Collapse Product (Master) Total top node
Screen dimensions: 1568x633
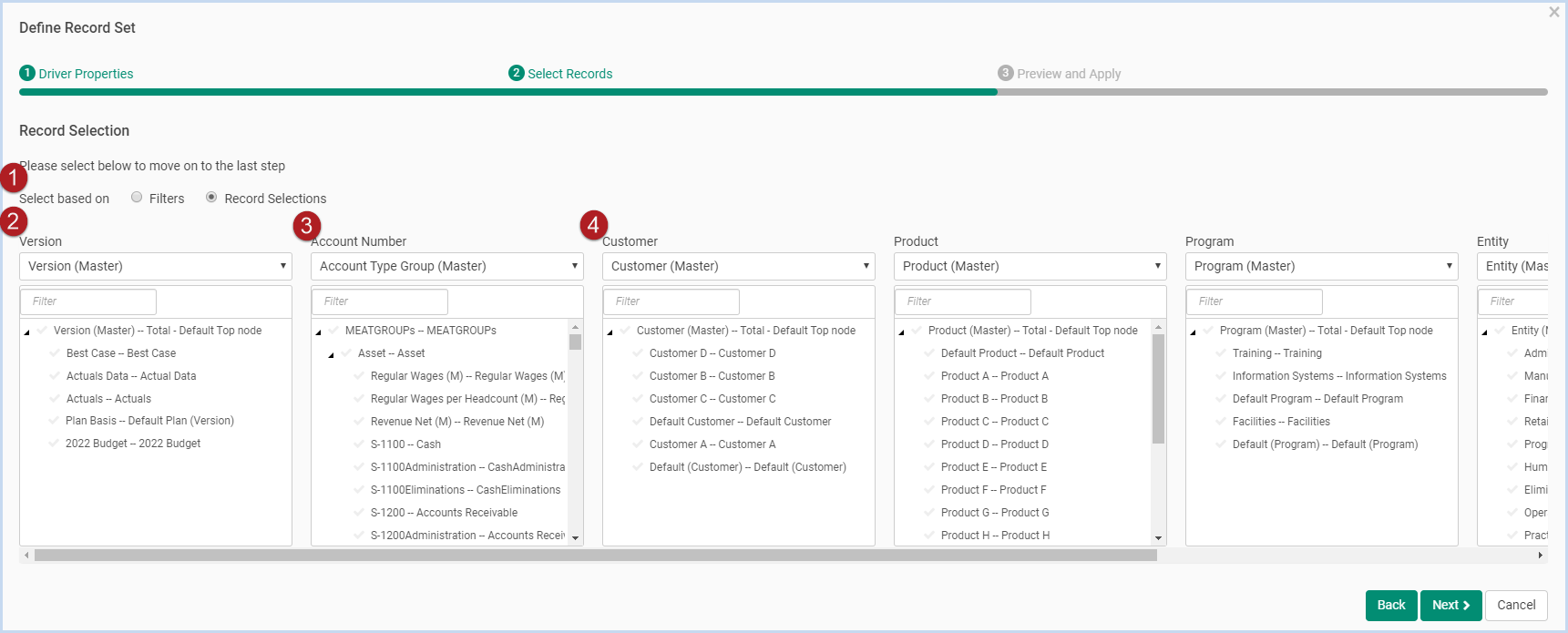coord(902,332)
